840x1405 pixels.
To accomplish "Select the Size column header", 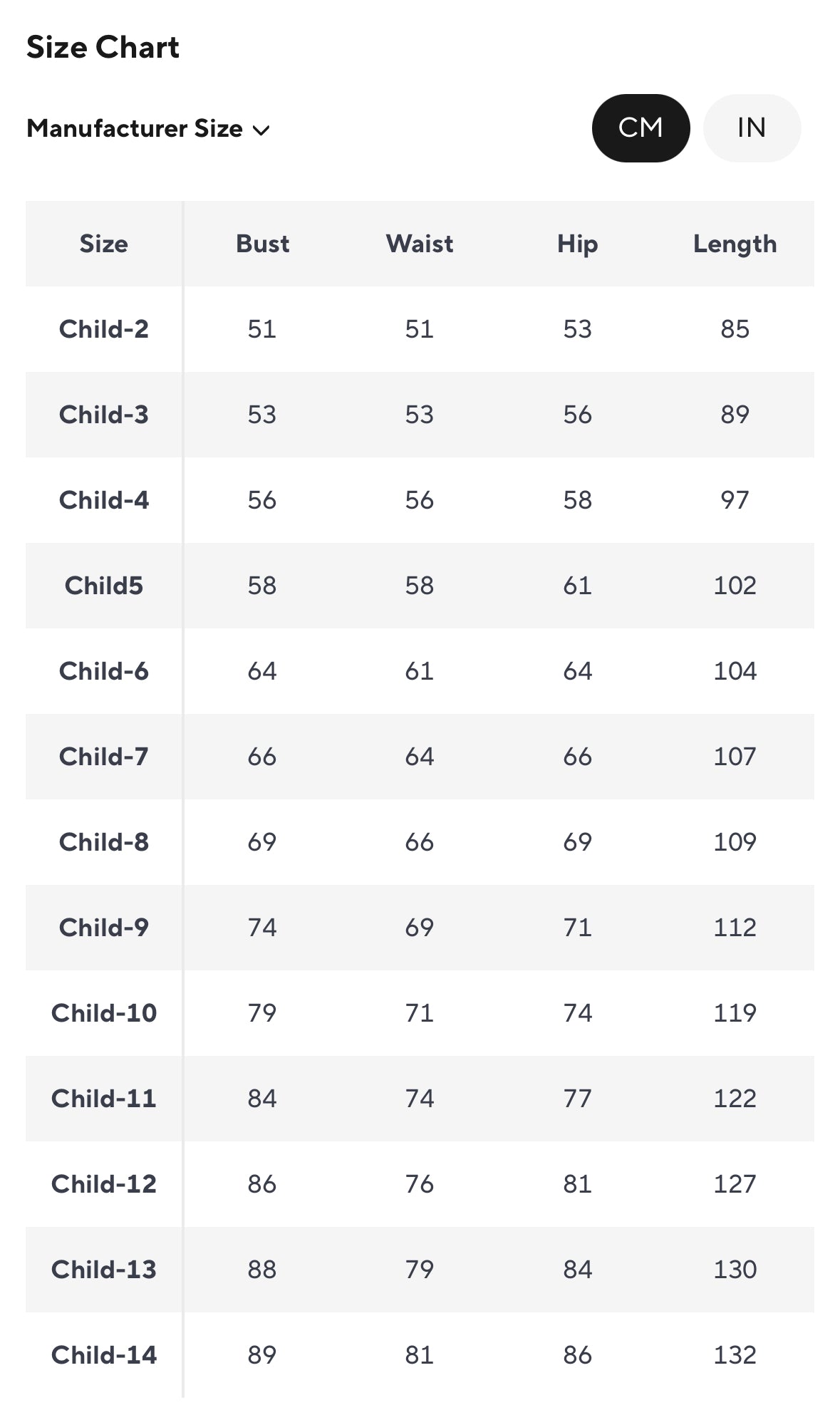I will coord(104,244).
